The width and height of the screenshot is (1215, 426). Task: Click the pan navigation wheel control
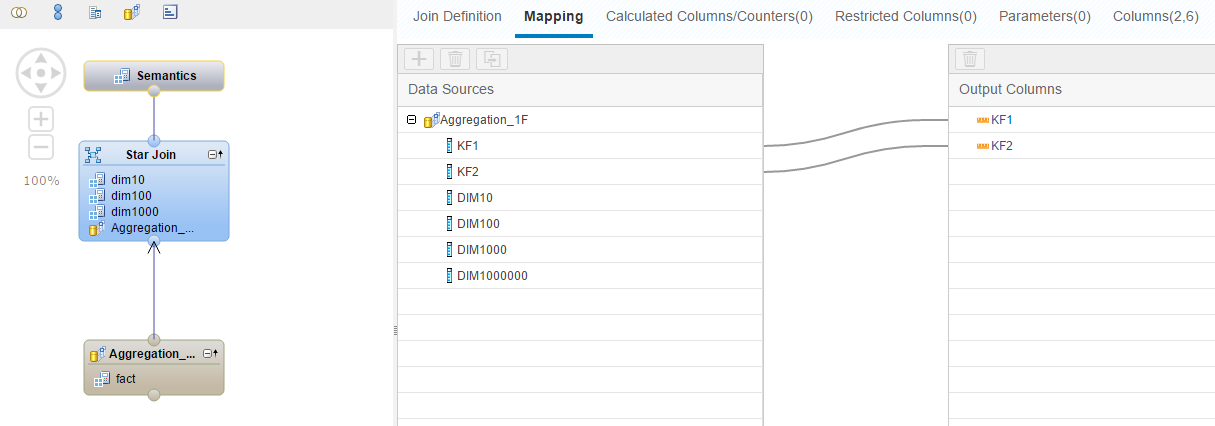tap(41, 73)
